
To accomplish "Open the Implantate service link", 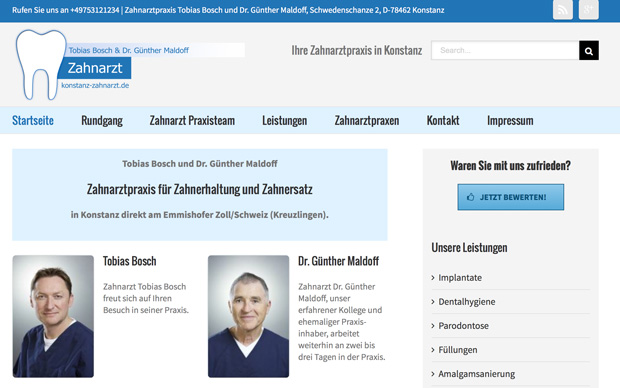I will click(460, 278).
